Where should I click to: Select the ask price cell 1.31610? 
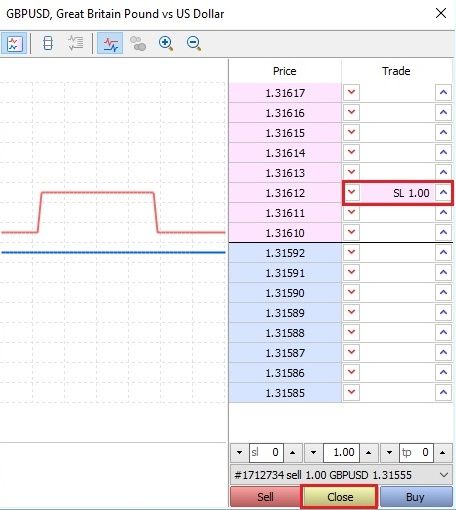pyautogui.click(x=285, y=233)
